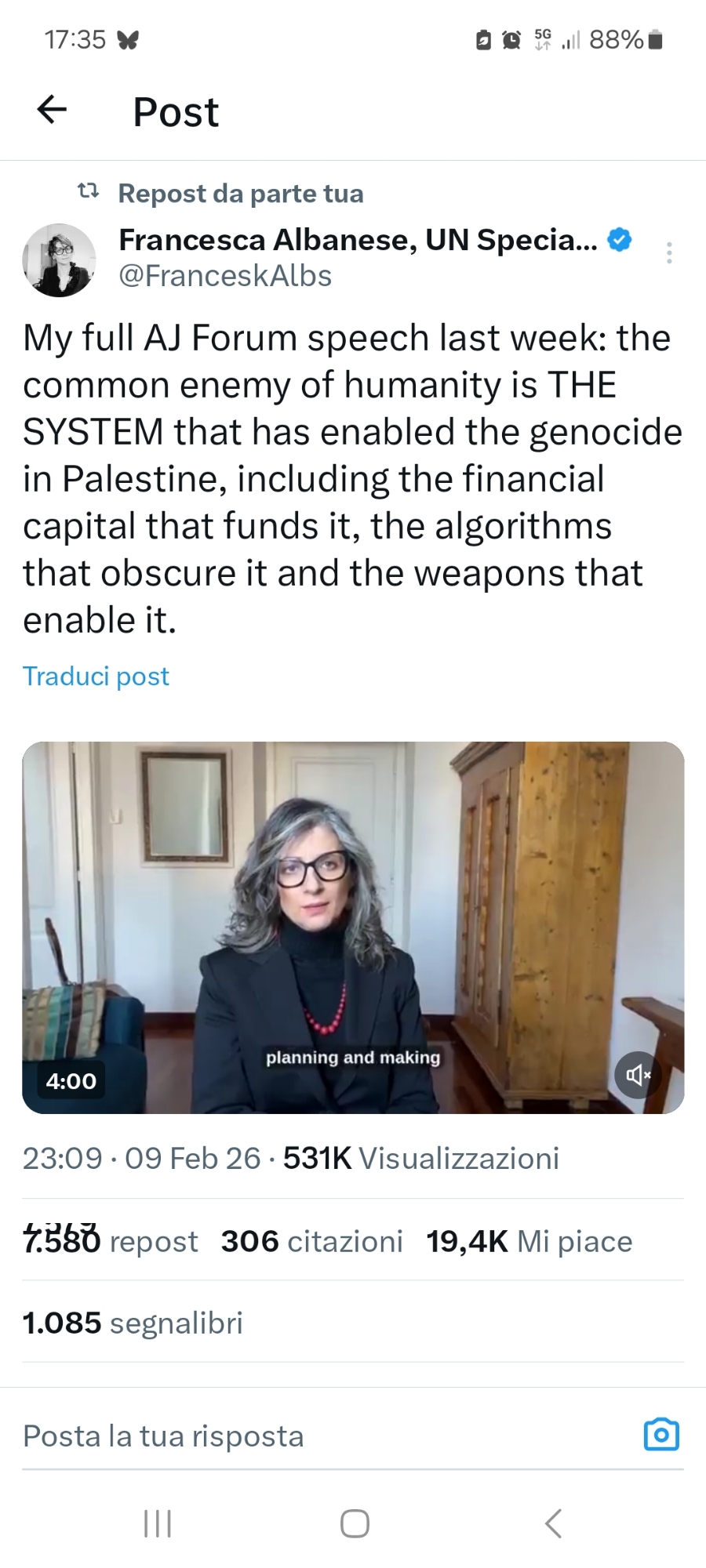Tap the Android back chevron

(553, 1523)
